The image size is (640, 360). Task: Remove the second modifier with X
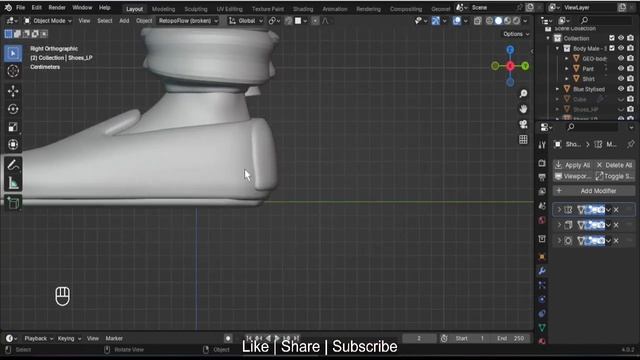[616, 225]
